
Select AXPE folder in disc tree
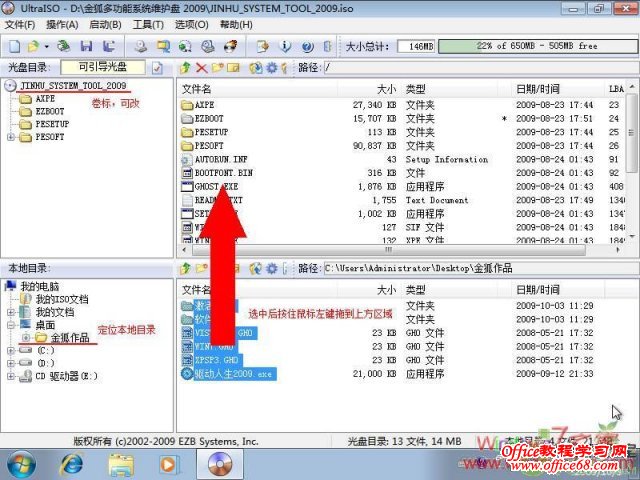(45, 99)
